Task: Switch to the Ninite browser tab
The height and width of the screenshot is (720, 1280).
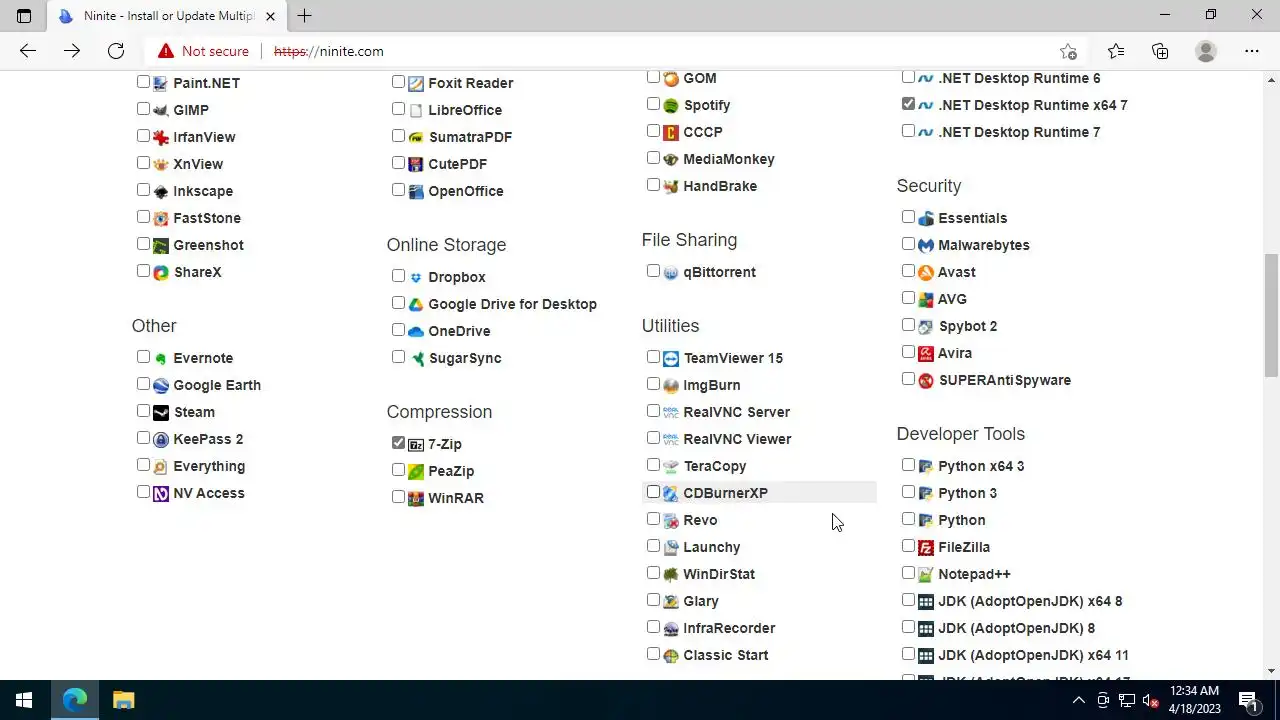Action: tap(166, 16)
